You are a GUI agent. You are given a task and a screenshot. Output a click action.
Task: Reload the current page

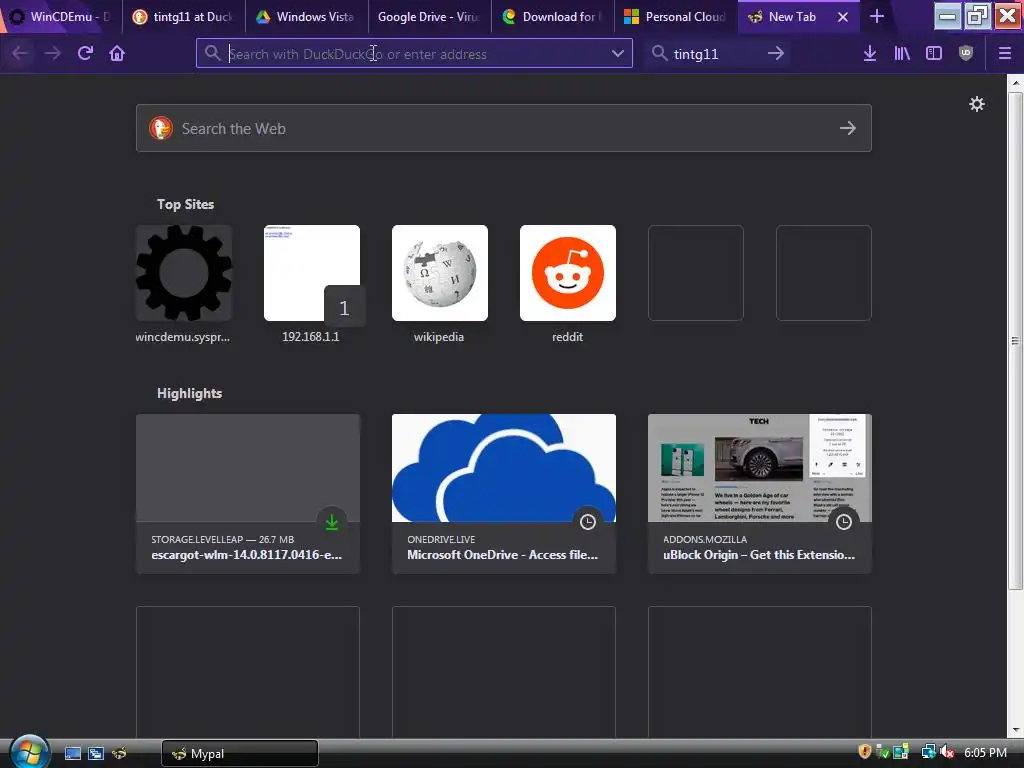click(85, 53)
